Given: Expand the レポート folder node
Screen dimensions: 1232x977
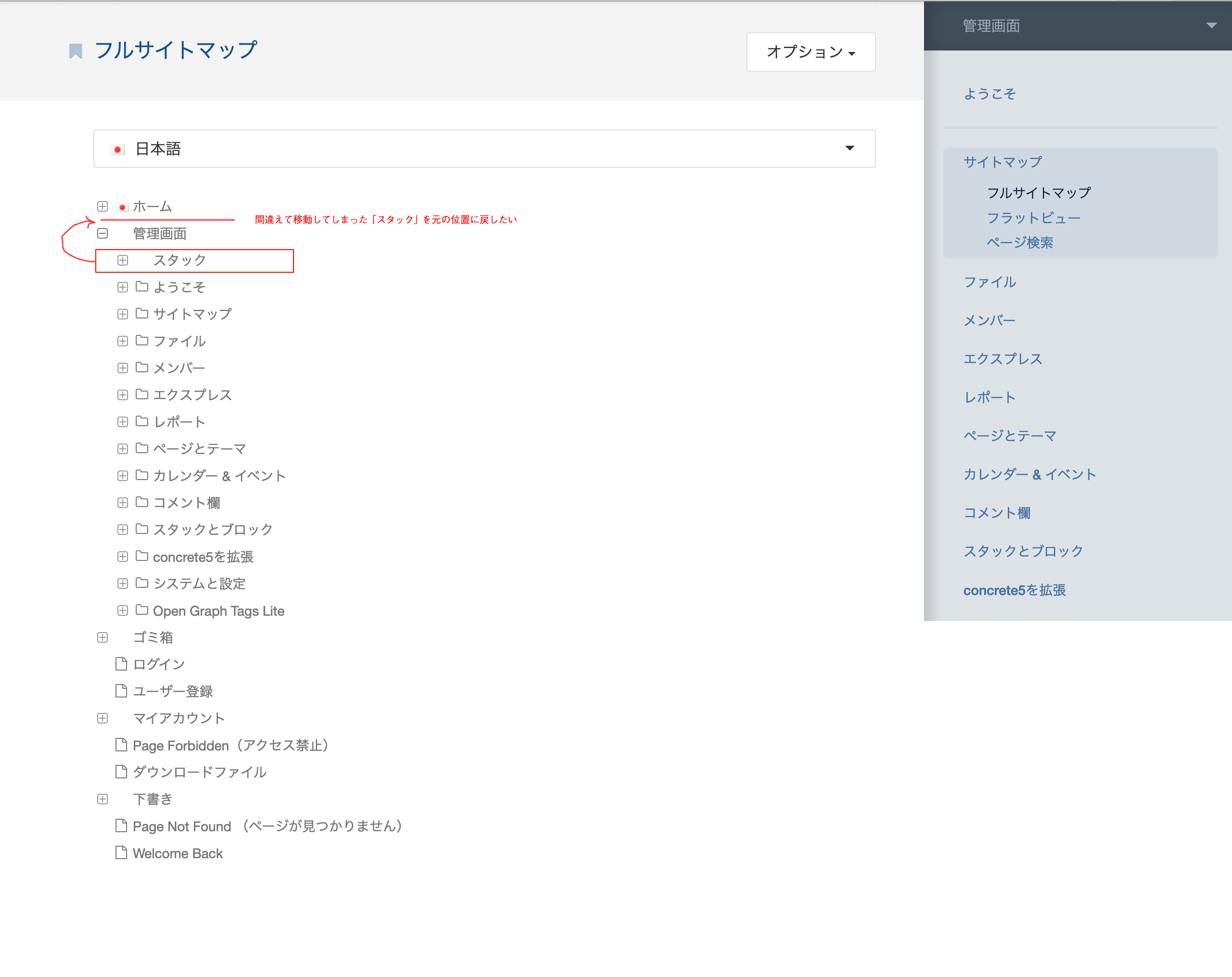Looking at the screenshot, I should click(x=123, y=422).
